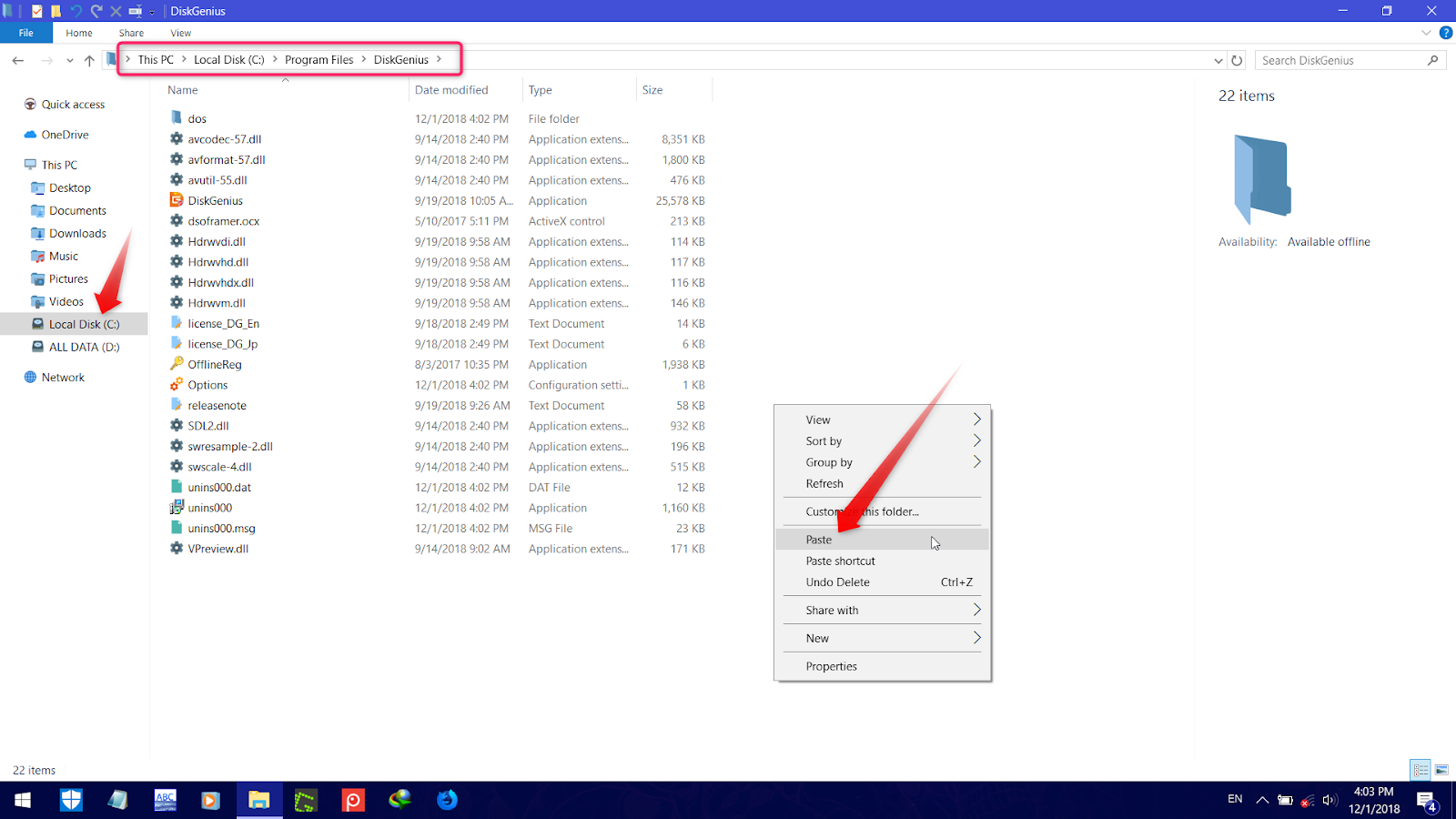1456x819 pixels.
Task: Select Downloads in navigation pane
Action: (x=77, y=233)
